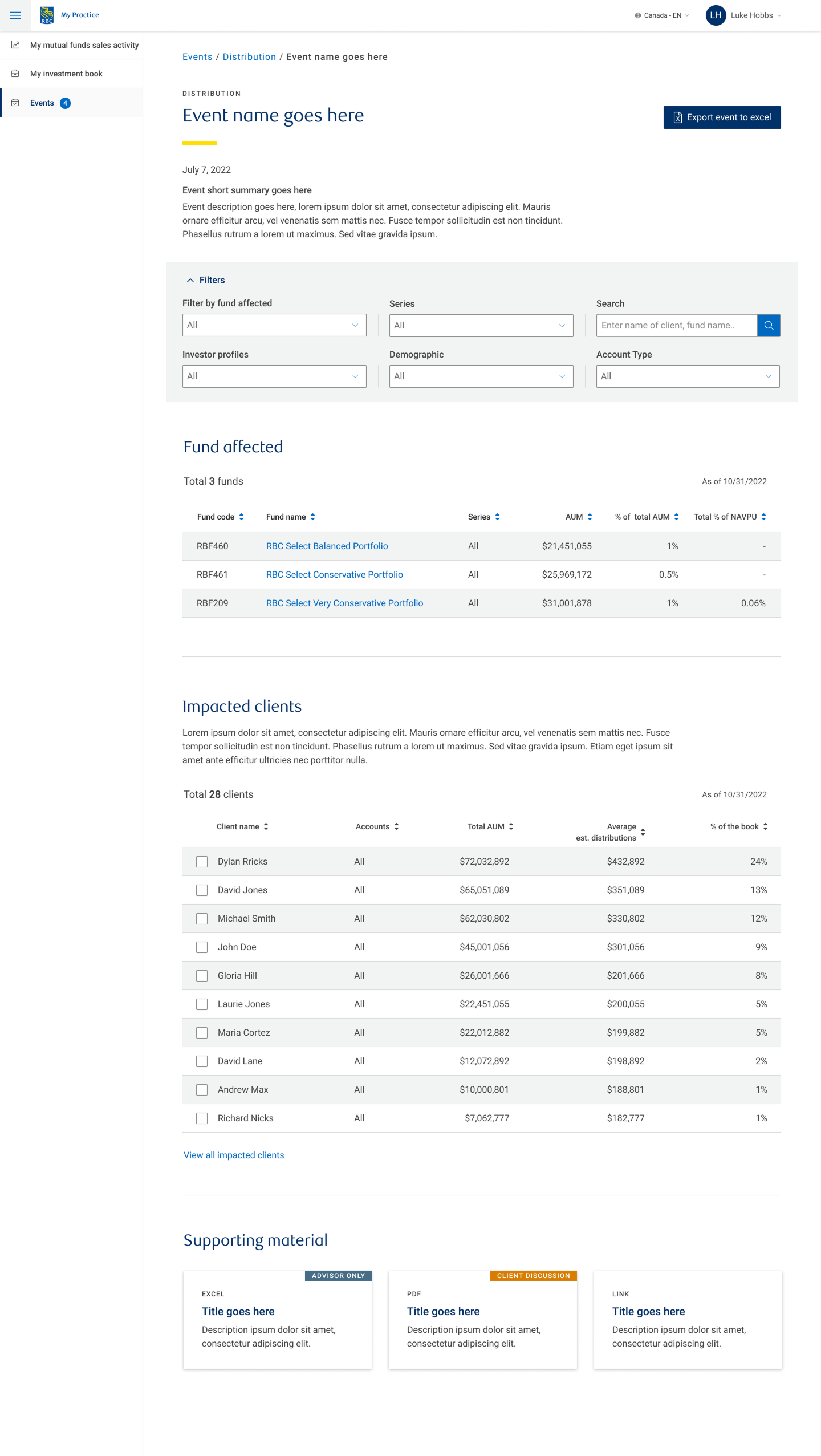821x1456 pixels.
Task: Sort clients by Client name
Action: click(x=266, y=826)
